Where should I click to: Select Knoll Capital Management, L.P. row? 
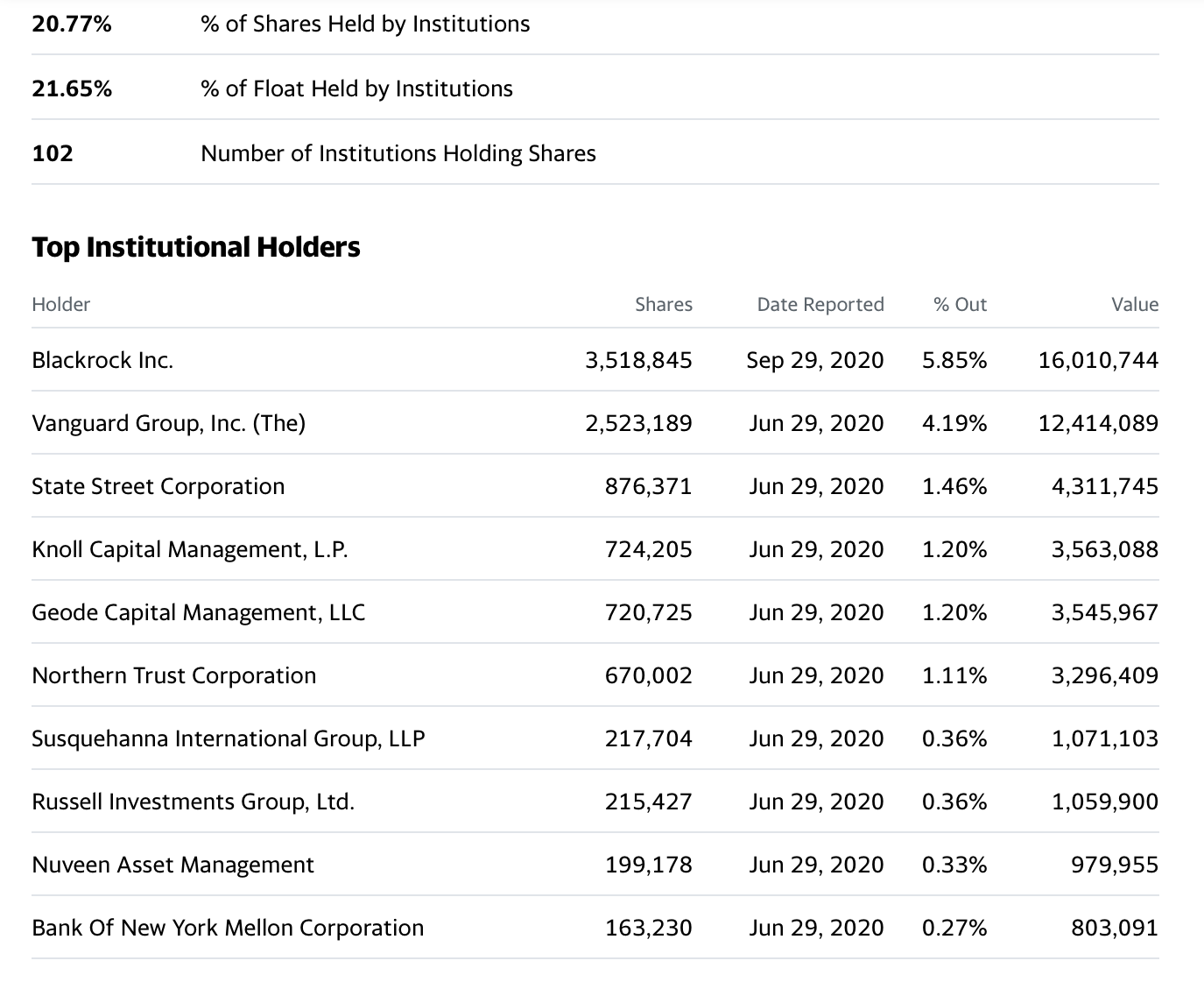(x=595, y=549)
